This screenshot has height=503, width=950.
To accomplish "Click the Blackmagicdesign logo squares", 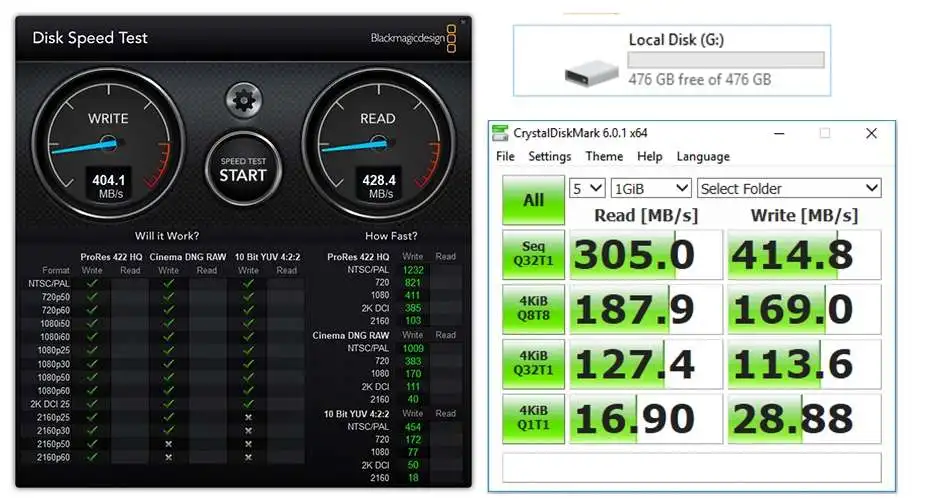I will [x=451, y=39].
